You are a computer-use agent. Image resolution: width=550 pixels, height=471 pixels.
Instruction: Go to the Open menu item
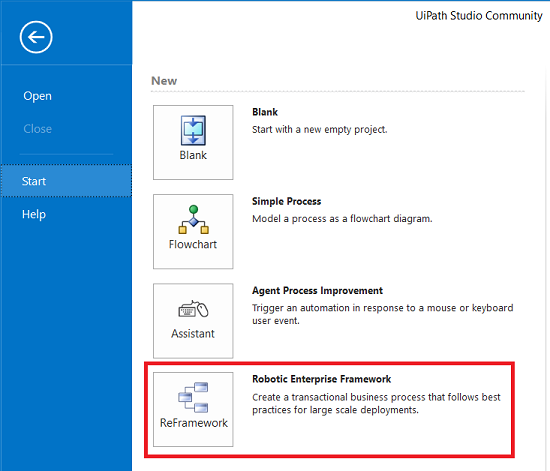38,96
